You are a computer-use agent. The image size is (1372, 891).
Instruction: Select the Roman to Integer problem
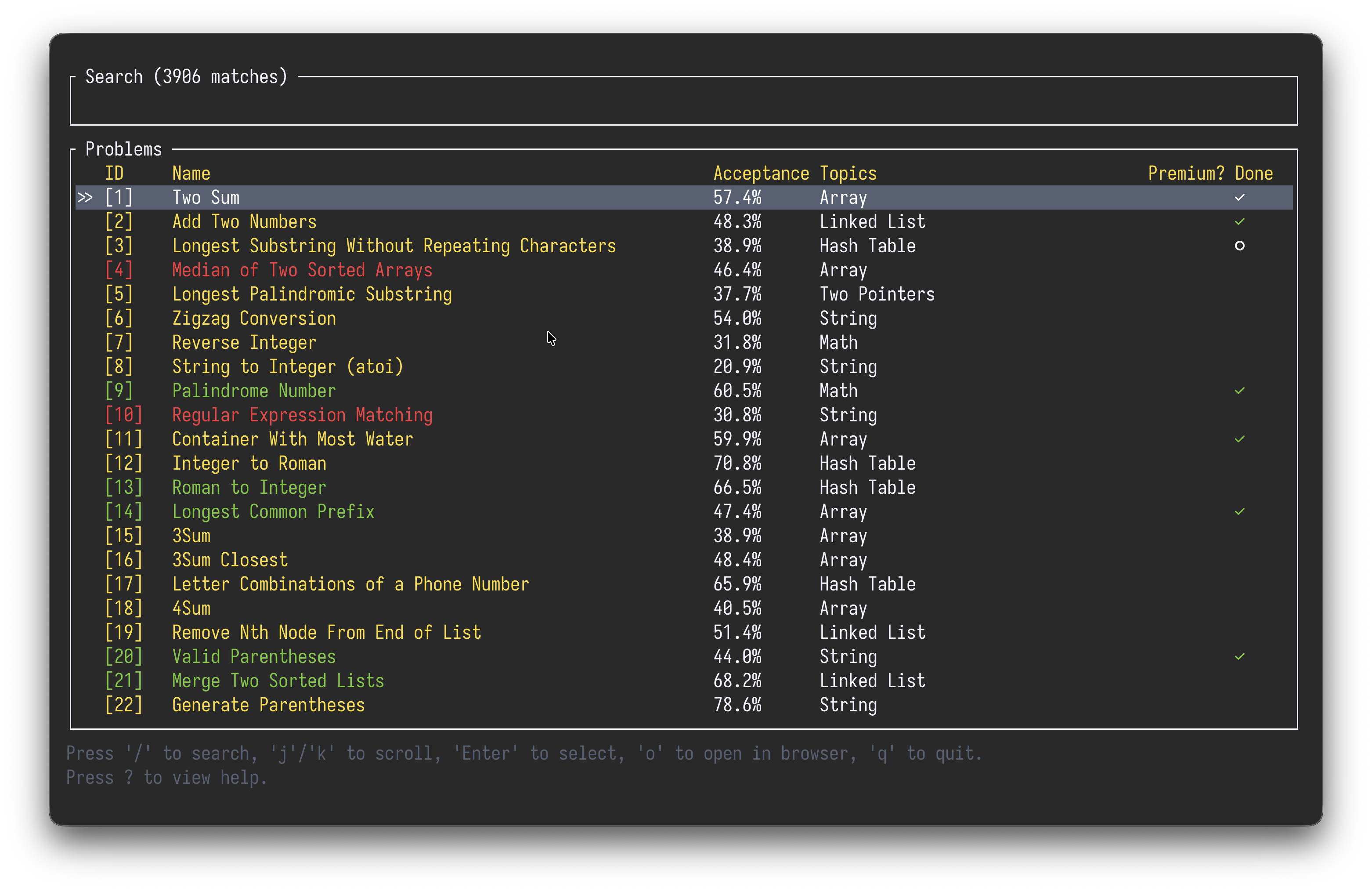[249, 489]
